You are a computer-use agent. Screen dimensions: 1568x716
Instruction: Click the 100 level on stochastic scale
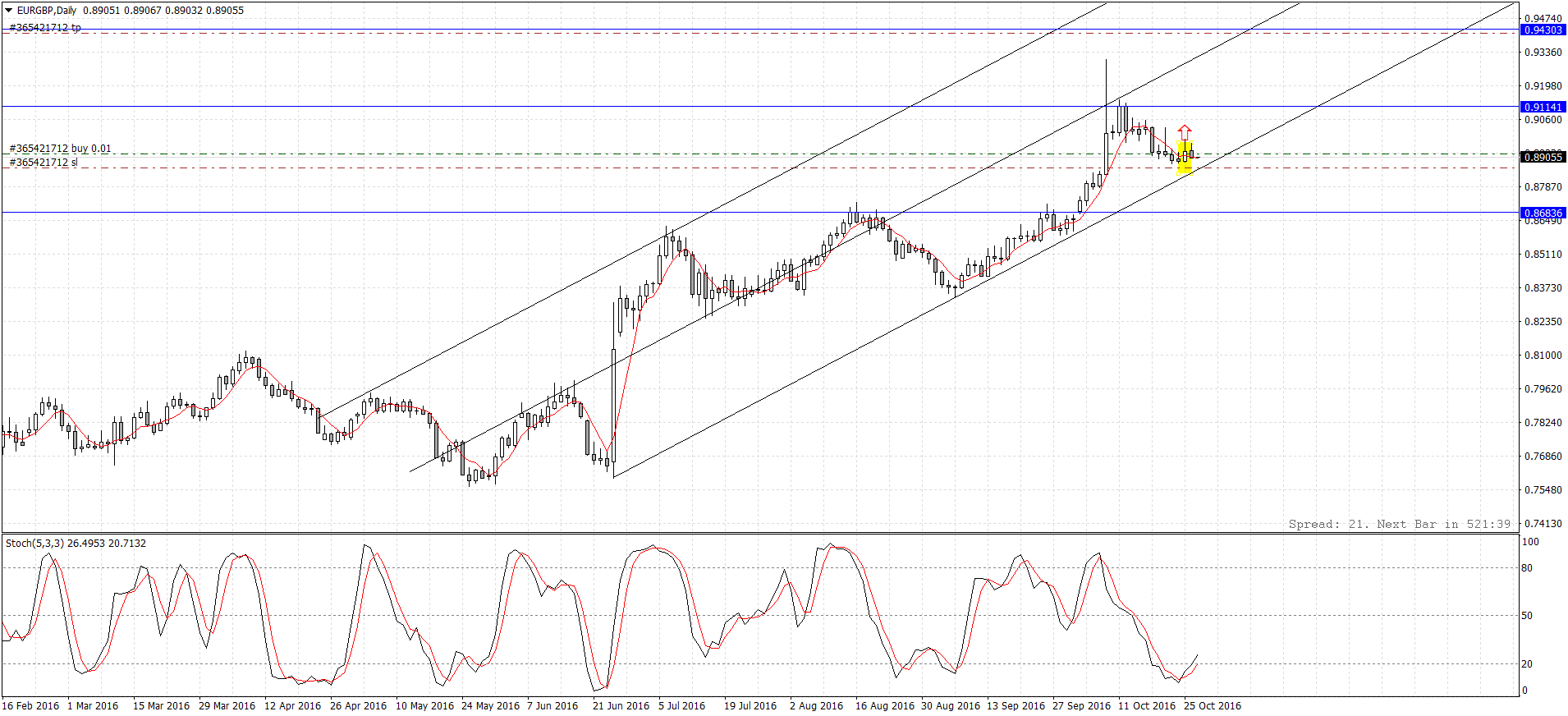1530,542
